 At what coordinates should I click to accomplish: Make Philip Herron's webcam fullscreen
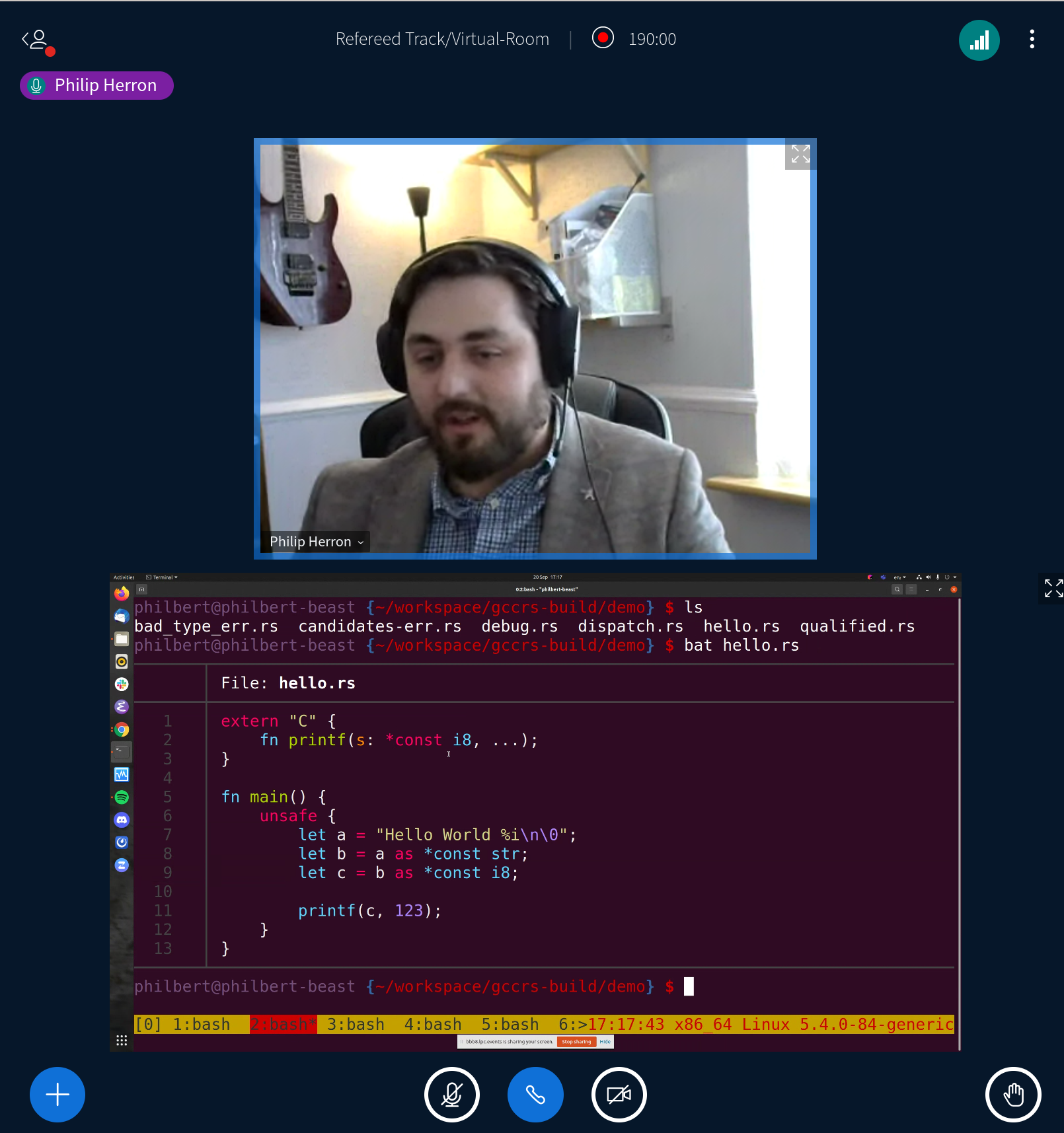800,155
